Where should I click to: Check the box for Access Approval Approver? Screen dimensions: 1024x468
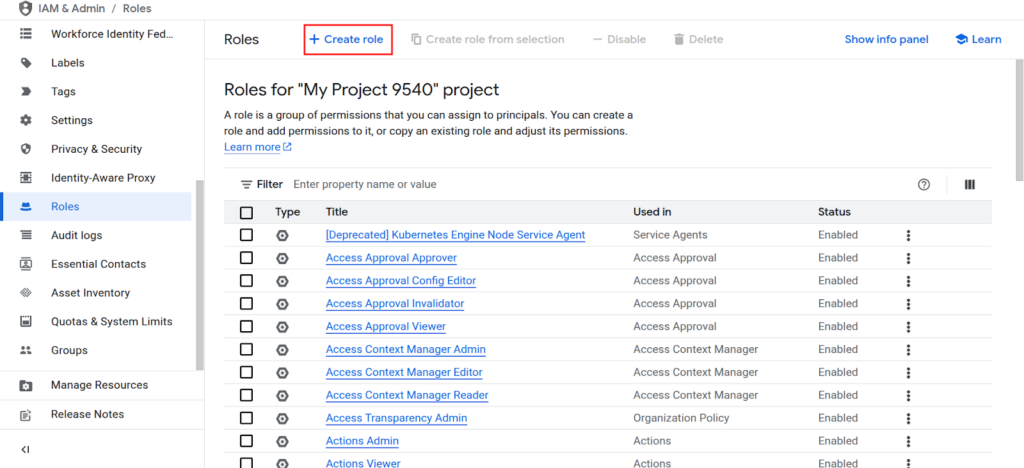(246, 258)
